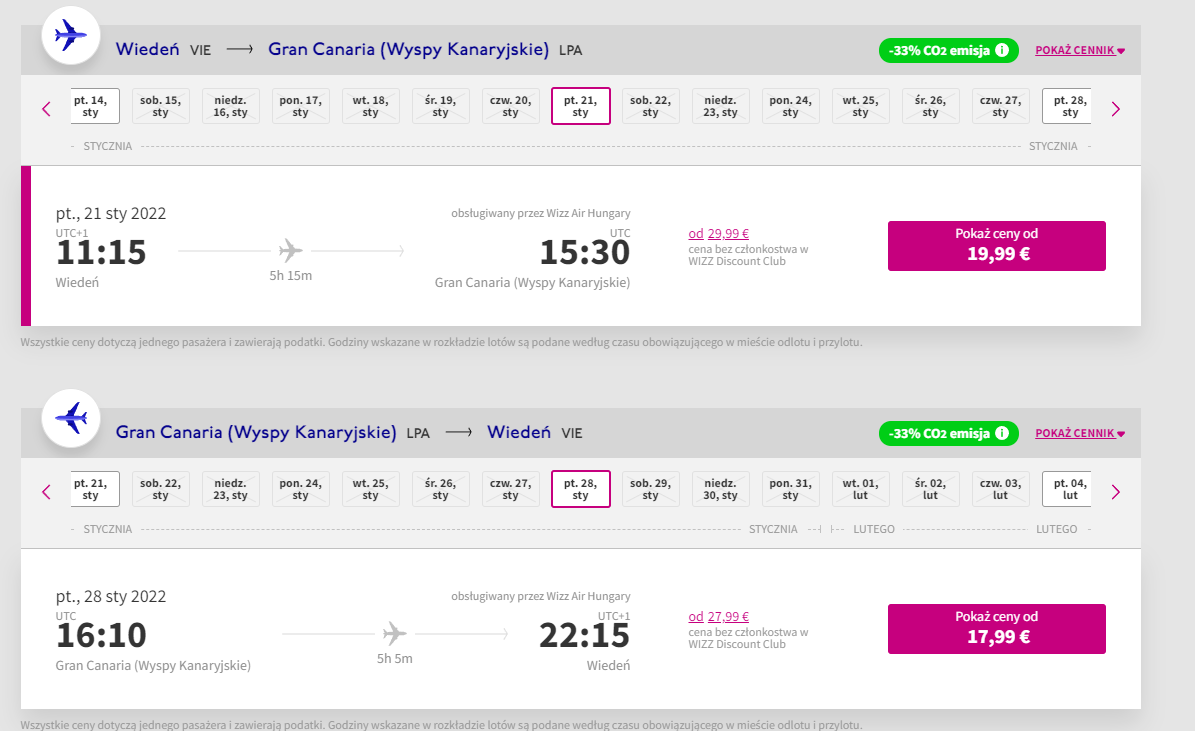Screen dimensions: 1195x731
Task: Expand return POKAŻ CENNIK price list
Action: coord(1080,433)
